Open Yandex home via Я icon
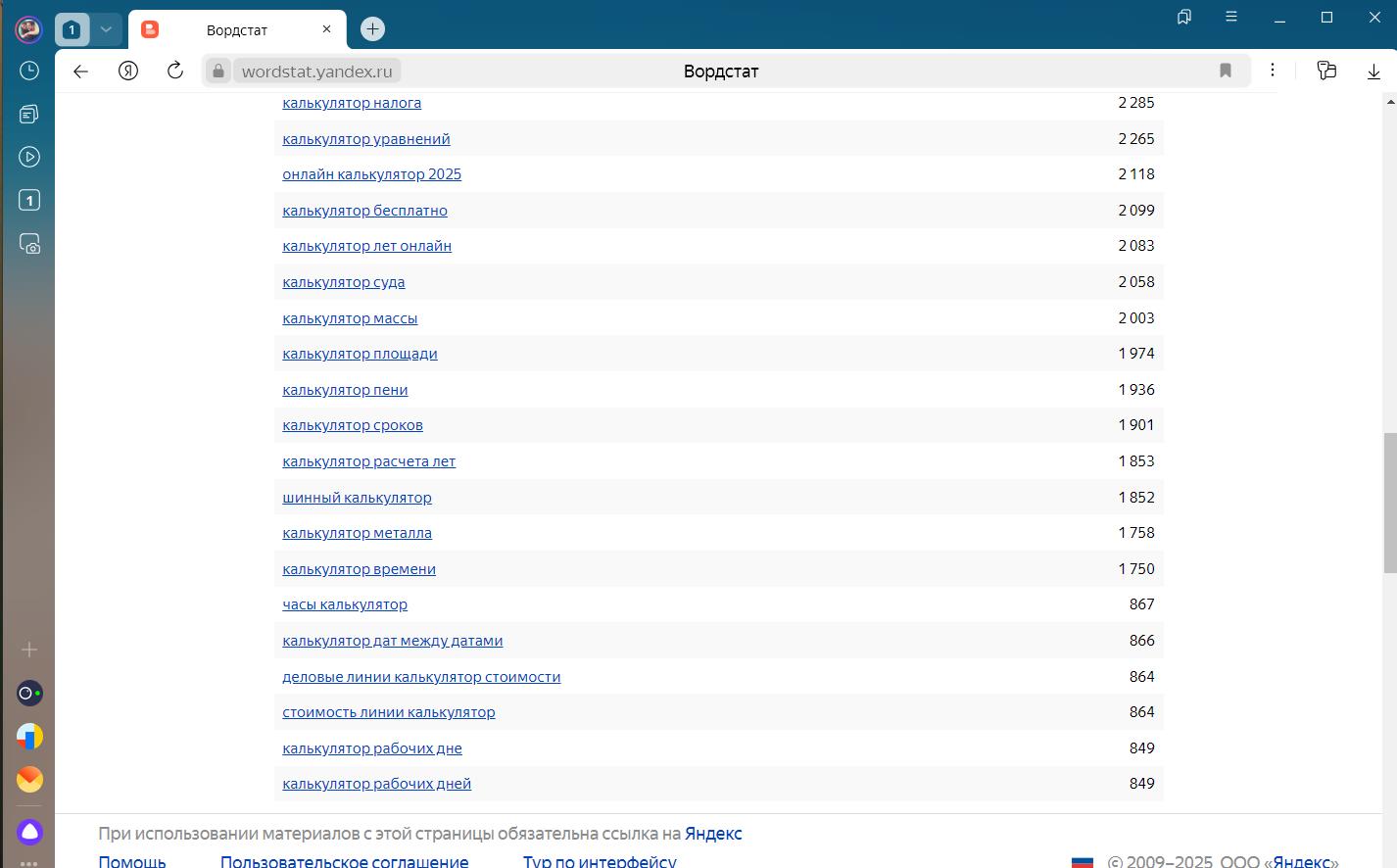 point(128,71)
